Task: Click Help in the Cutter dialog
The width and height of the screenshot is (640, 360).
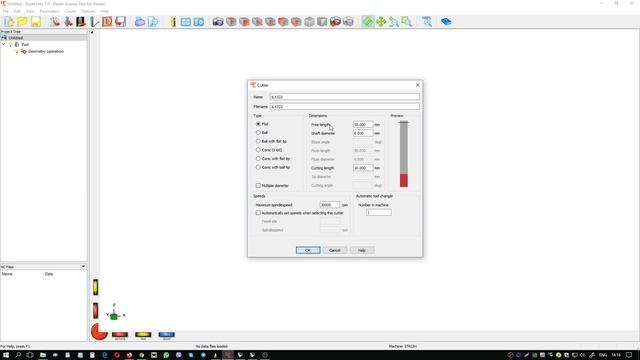Action: coord(362,250)
